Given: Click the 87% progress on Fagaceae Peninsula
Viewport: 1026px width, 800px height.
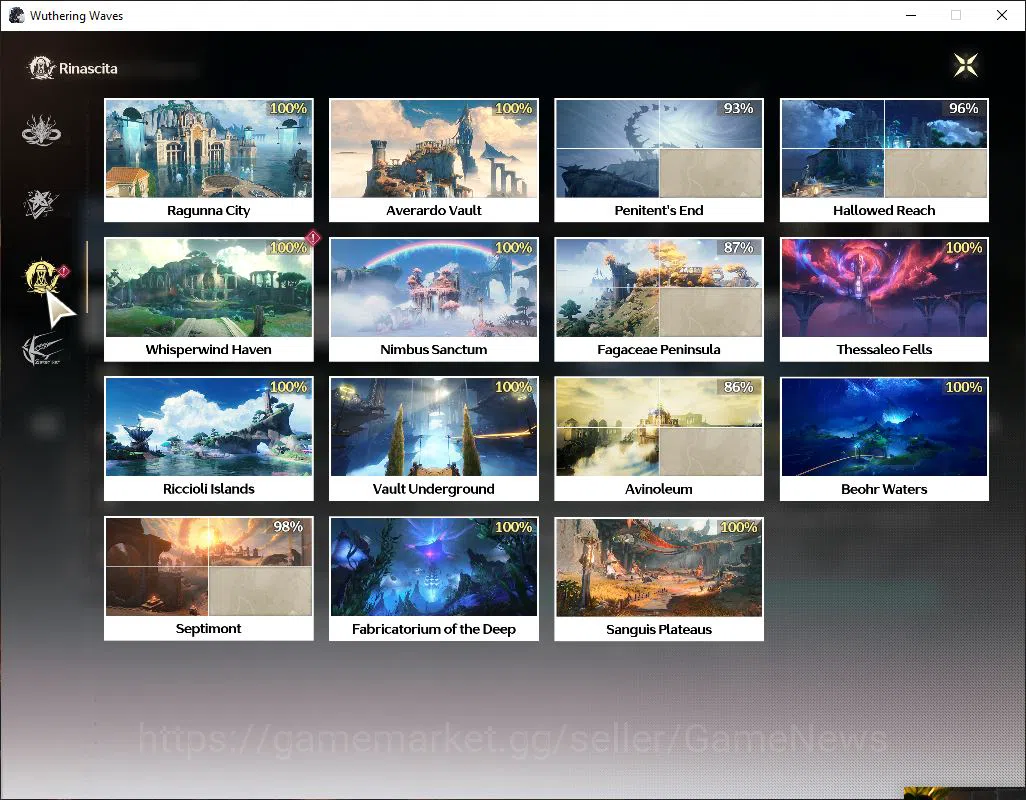Looking at the screenshot, I should click(x=739, y=248).
